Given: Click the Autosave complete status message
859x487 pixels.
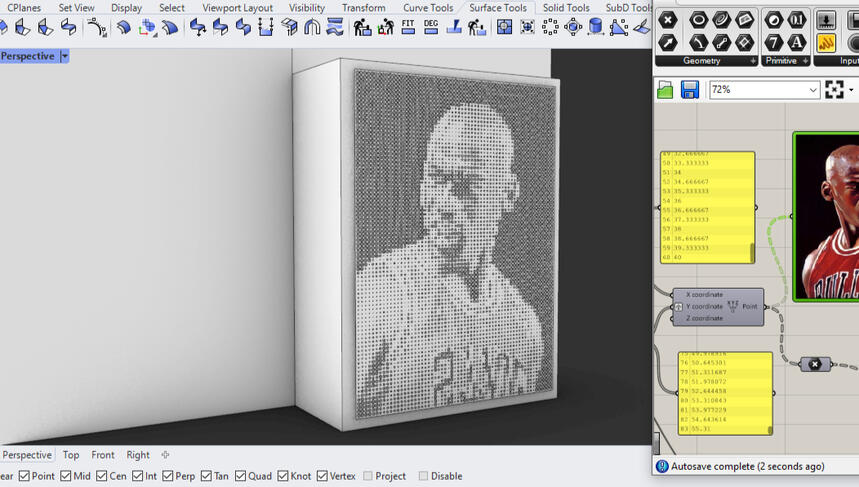Looking at the screenshot, I should pos(747,466).
